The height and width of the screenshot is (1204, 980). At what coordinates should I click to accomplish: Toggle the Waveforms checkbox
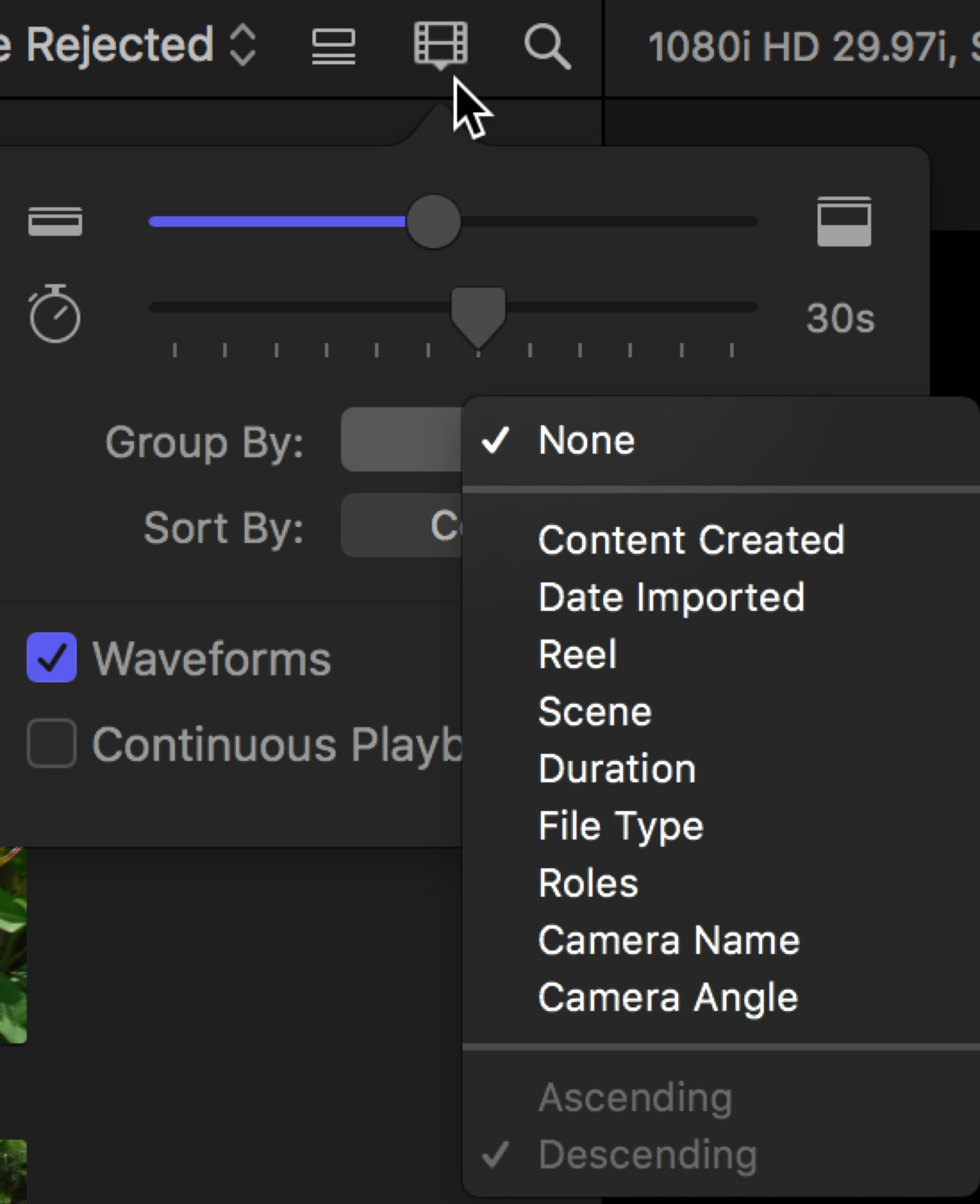[x=52, y=657]
